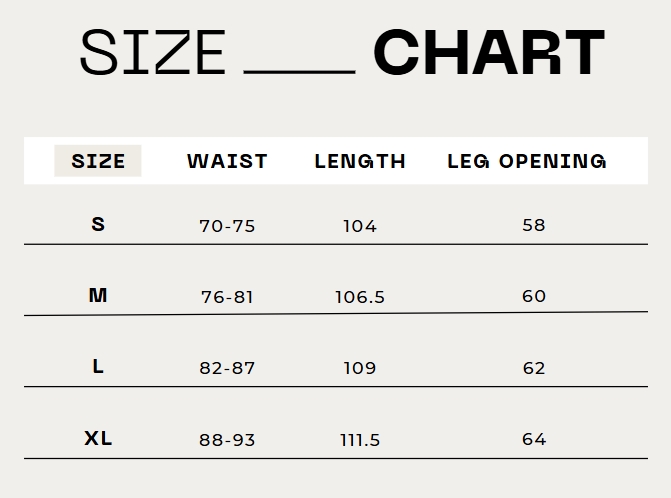Click leg opening value 58
This screenshot has height=498, width=671.
[534, 225]
